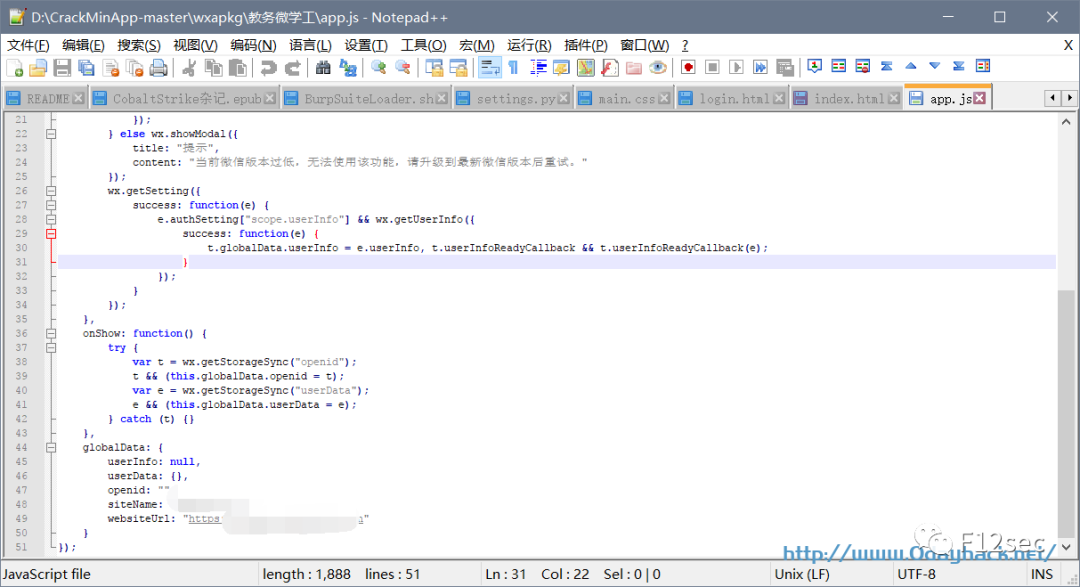The width and height of the screenshot is (1080, 587).
Task: Click the Close document toolbar icon
Action: pyautogui.click(x=110, y=68)
